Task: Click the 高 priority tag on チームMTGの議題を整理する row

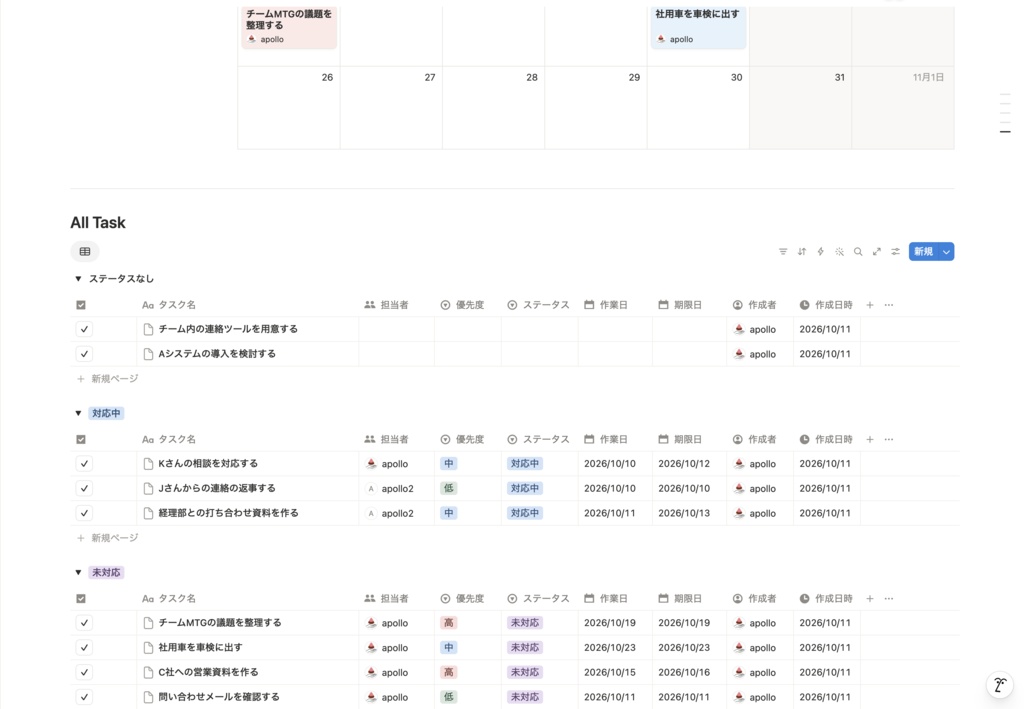Action: click(449, 623)
